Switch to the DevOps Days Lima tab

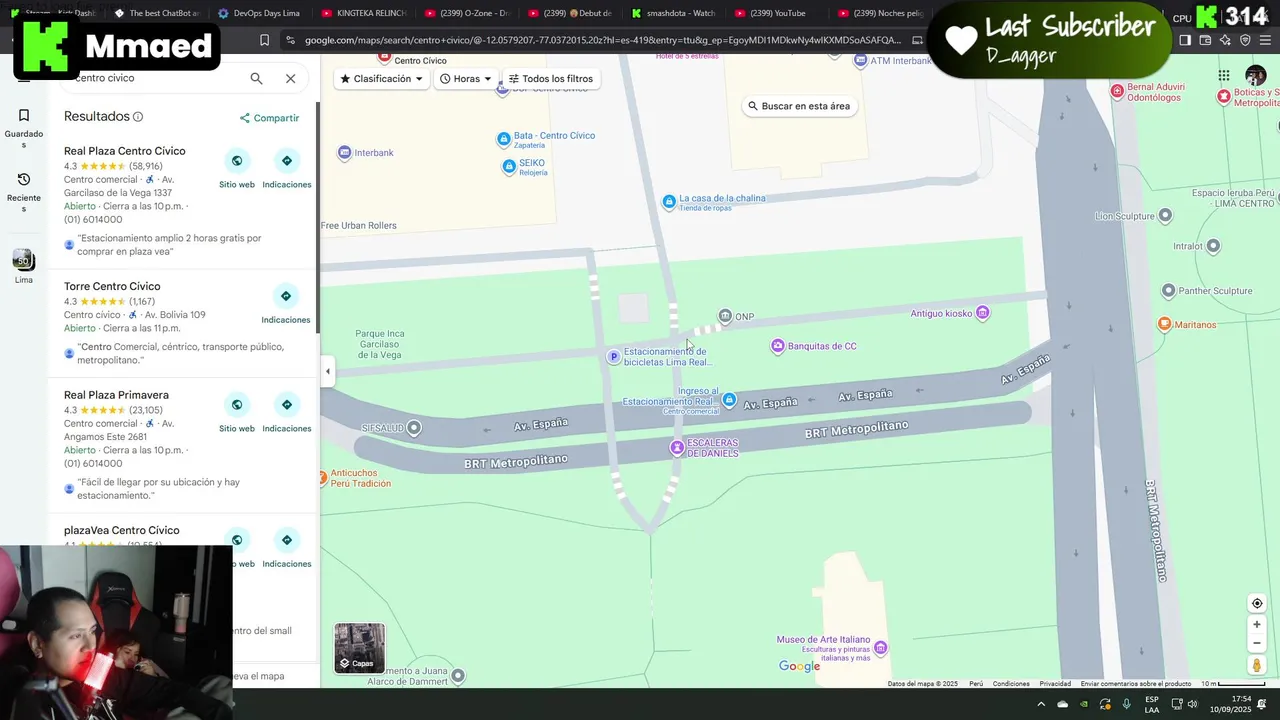click(258, 13)
